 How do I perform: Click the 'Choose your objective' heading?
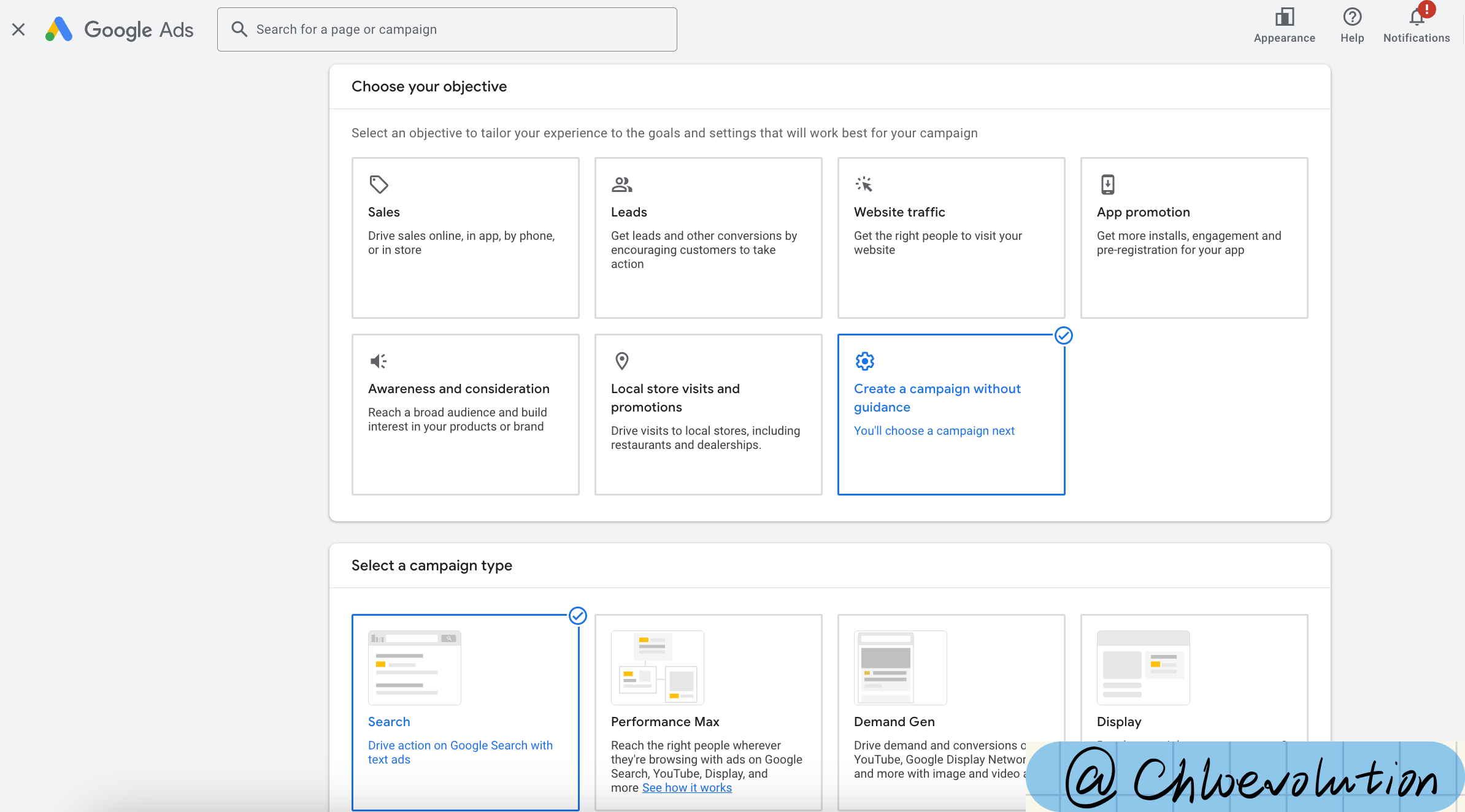(429, 86)
